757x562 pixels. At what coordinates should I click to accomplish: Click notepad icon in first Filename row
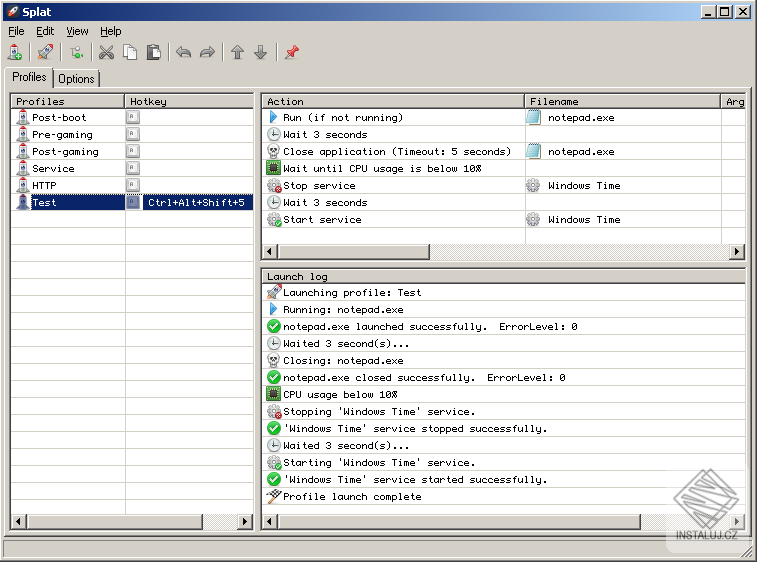coord(533,117)
